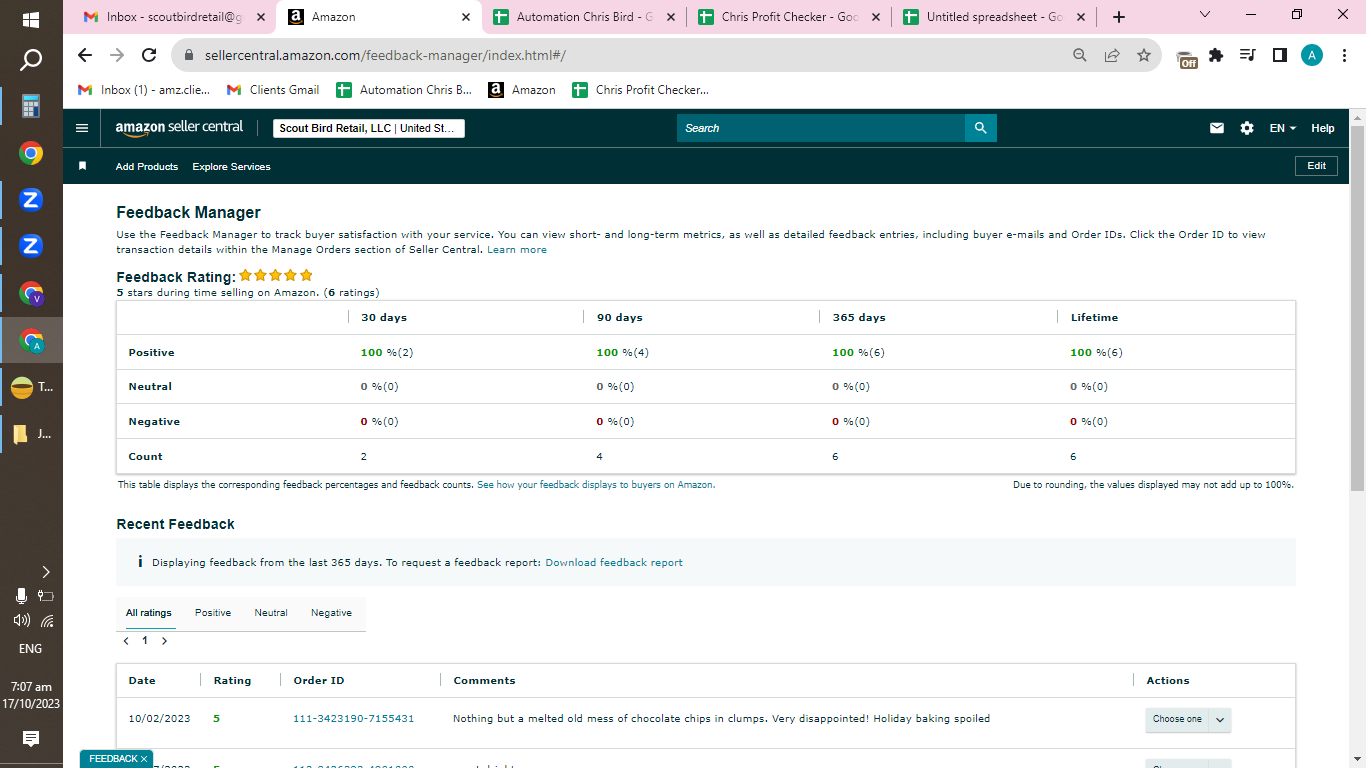1366x768 pixels.
Task: Switch to the Neutral feedback tab
Action: coord(271,613)
